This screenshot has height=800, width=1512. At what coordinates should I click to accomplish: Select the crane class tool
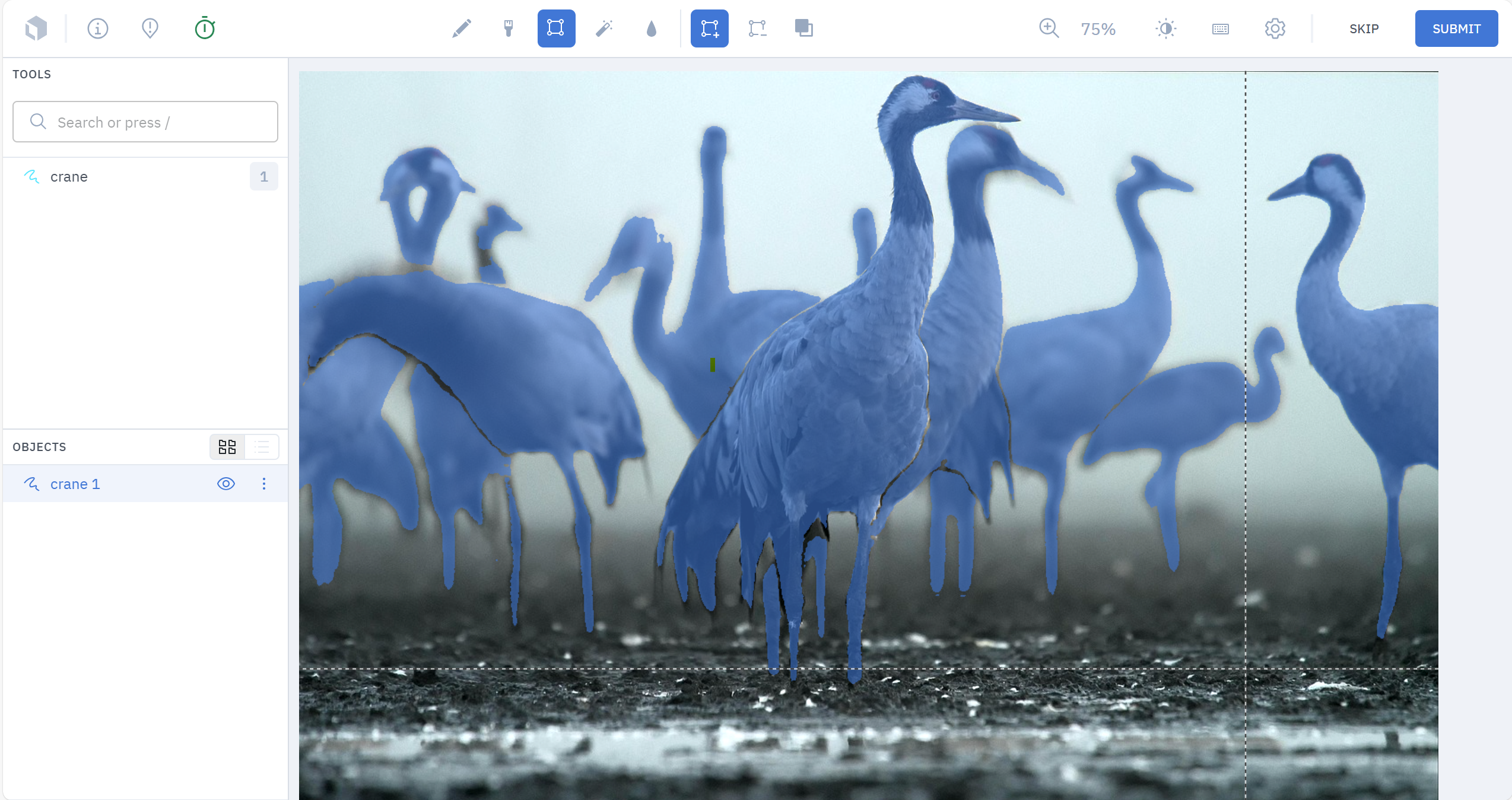tap(69, 177)
